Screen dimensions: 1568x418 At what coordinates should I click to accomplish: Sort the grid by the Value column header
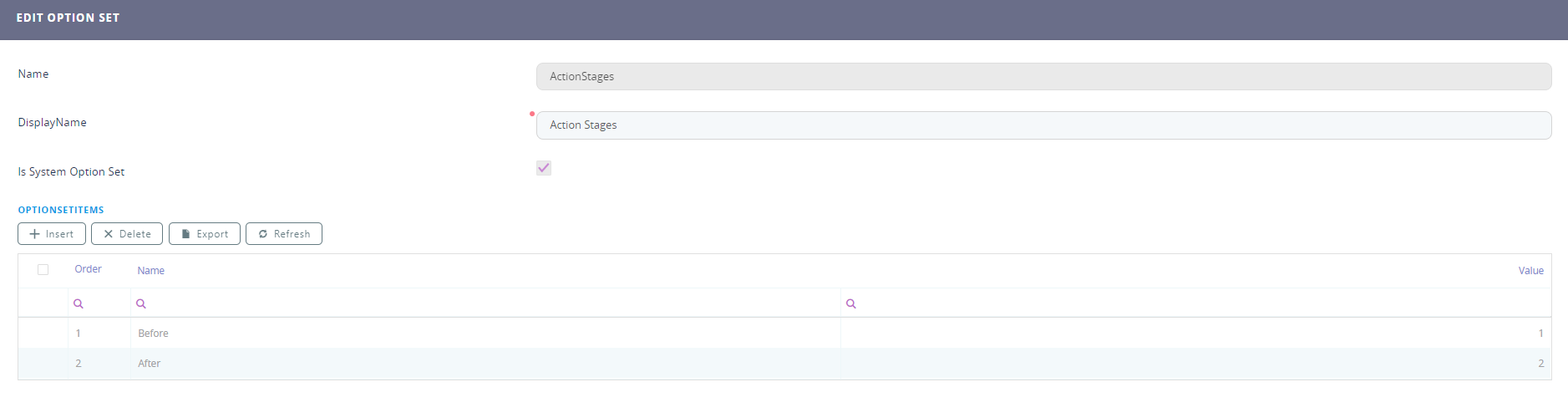pyautogui.click(x=1530, y=271)
